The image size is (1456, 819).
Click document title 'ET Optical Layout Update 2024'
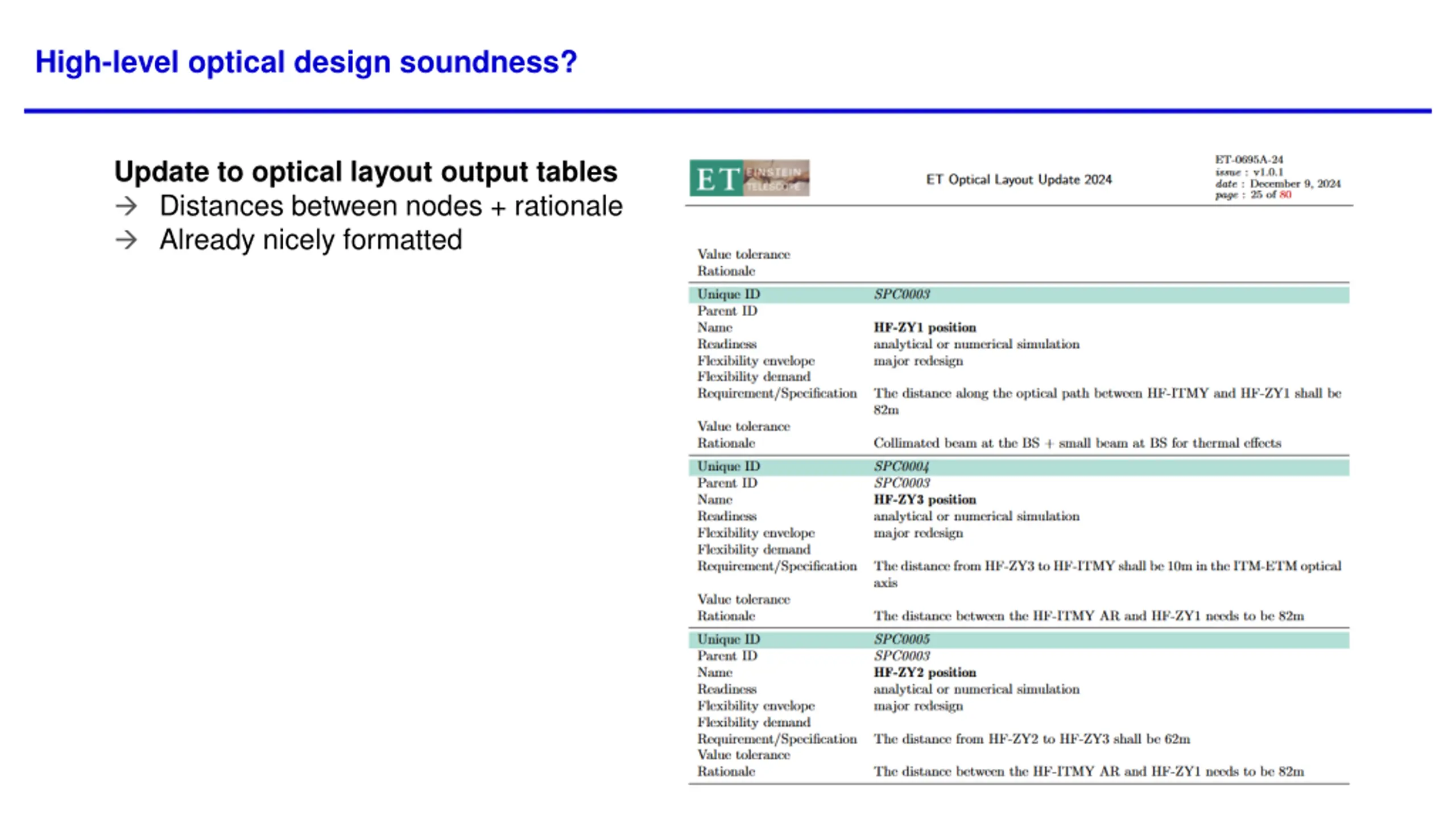[x=1019, y=180]
